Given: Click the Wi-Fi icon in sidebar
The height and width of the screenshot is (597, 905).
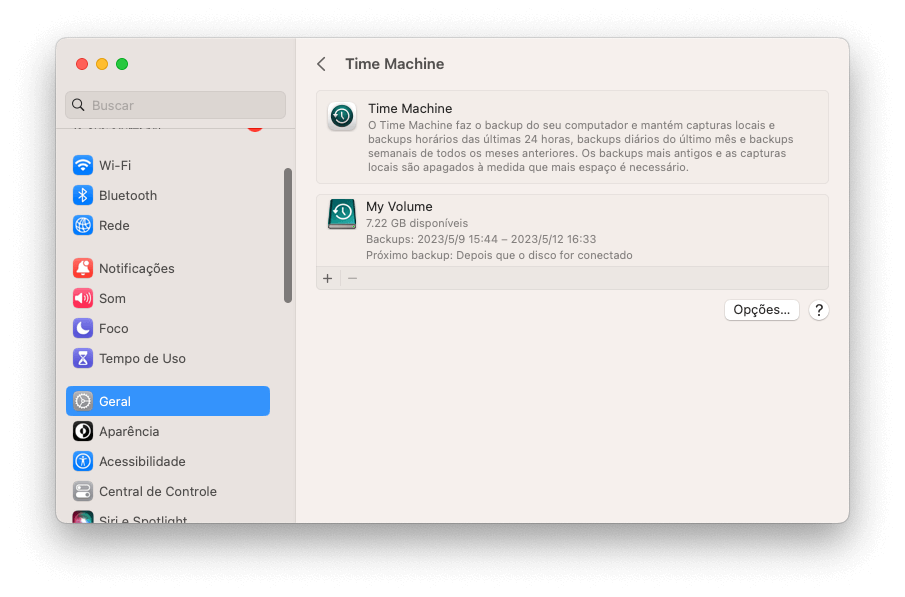Looking at the screenshot, I should tap(83, 165).
